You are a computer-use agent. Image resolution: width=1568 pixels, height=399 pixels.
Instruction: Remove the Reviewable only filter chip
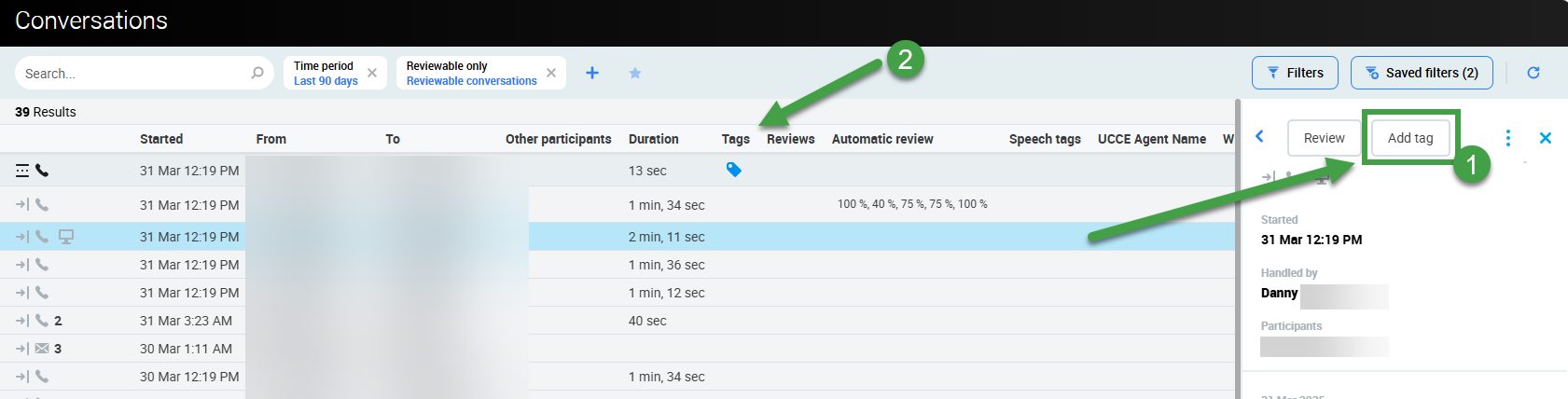(551, 73)
